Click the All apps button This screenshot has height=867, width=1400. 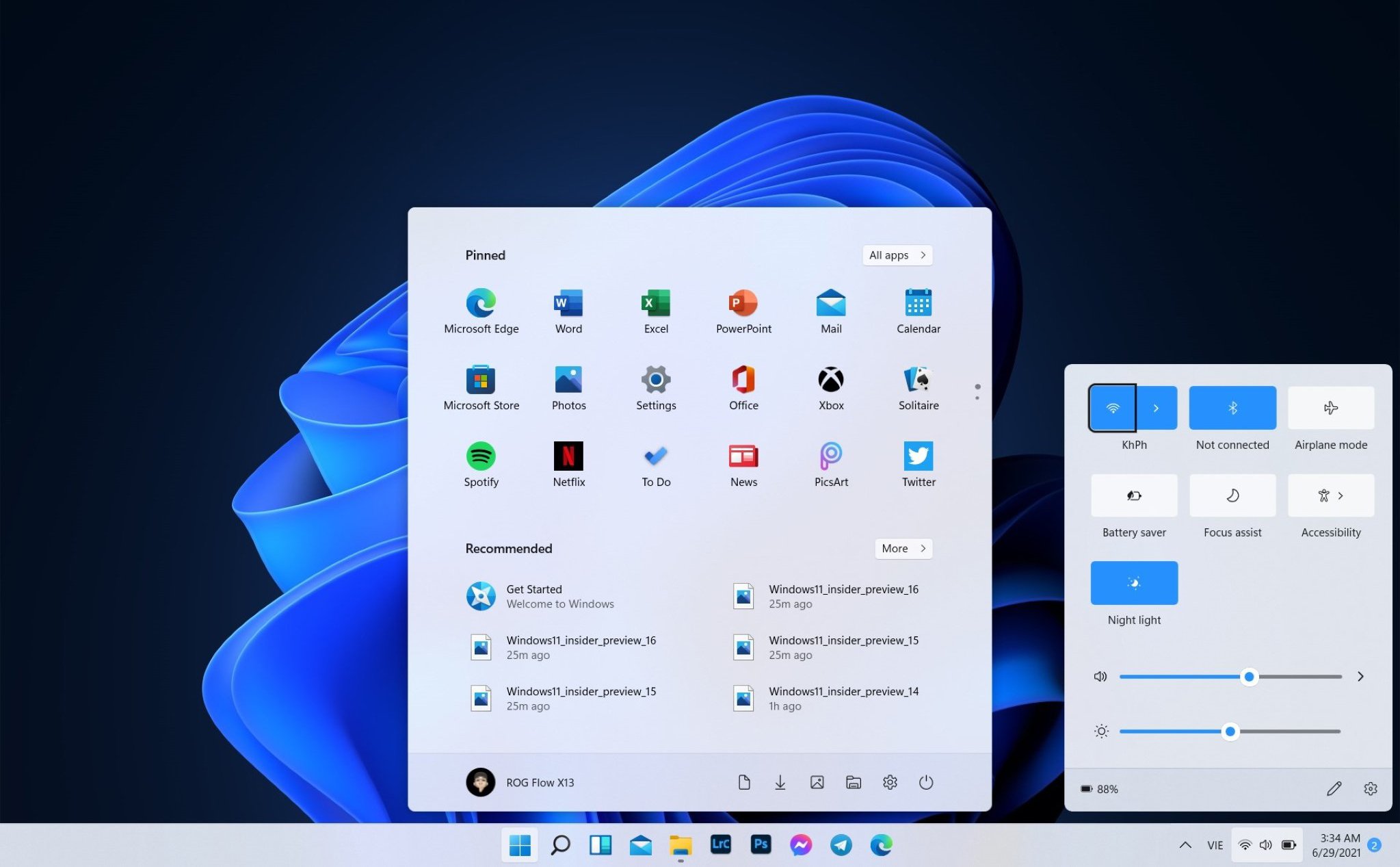point(896,255)
